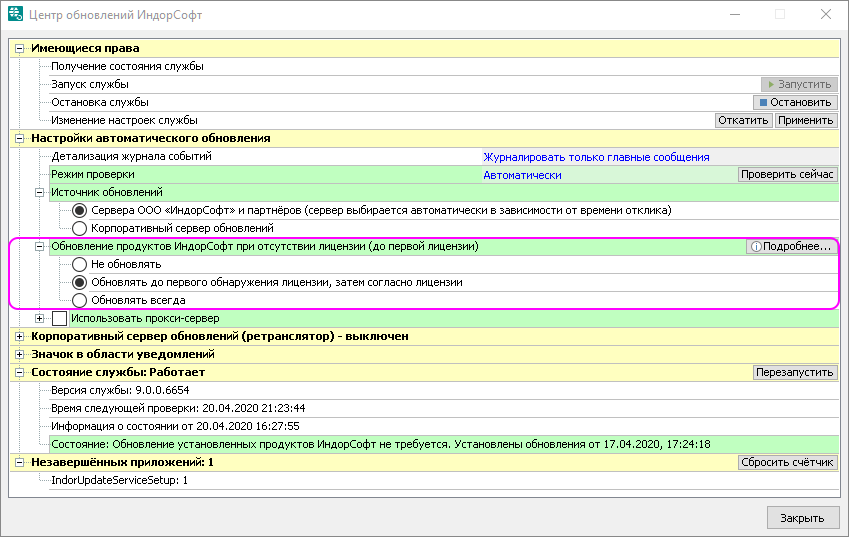Click Версия службы: 9.0.0.6654 text

120,390
